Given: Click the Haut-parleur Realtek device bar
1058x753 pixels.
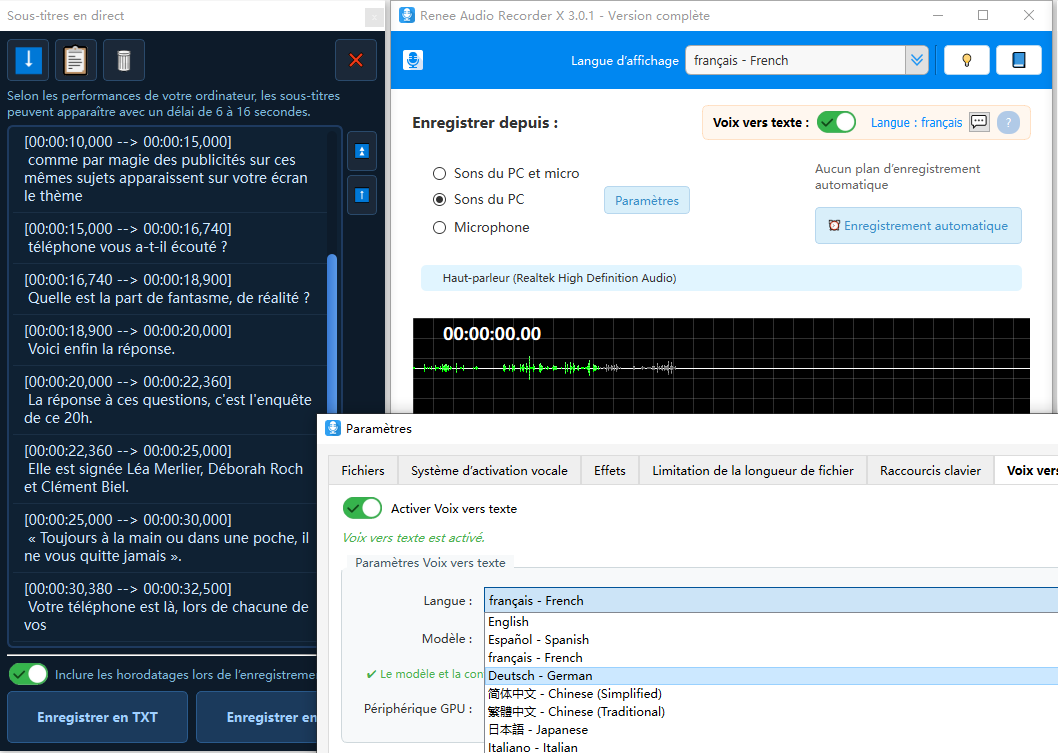Looking at the screenshot, I should tap(721, 278).
